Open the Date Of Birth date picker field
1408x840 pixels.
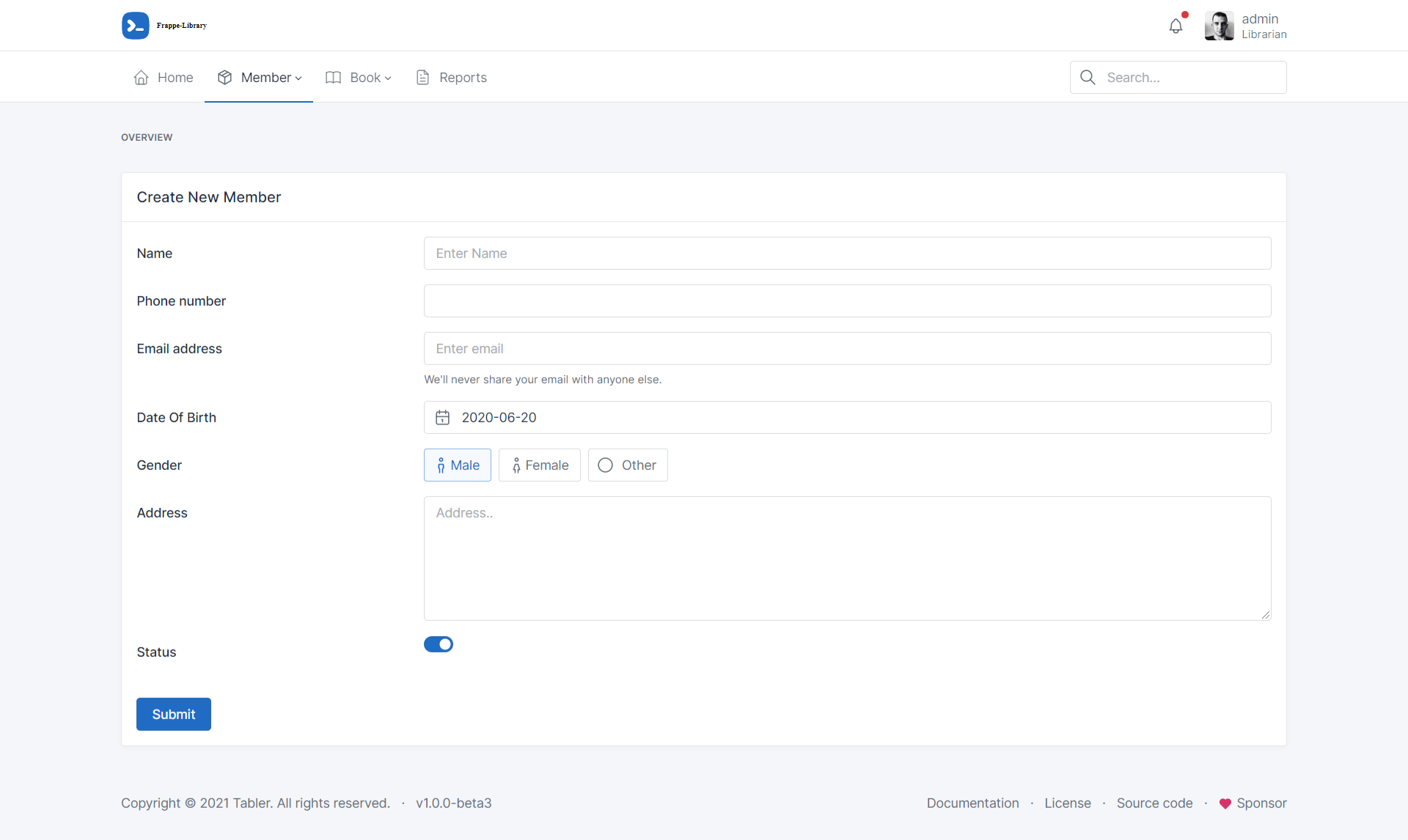tap(847, 418)
